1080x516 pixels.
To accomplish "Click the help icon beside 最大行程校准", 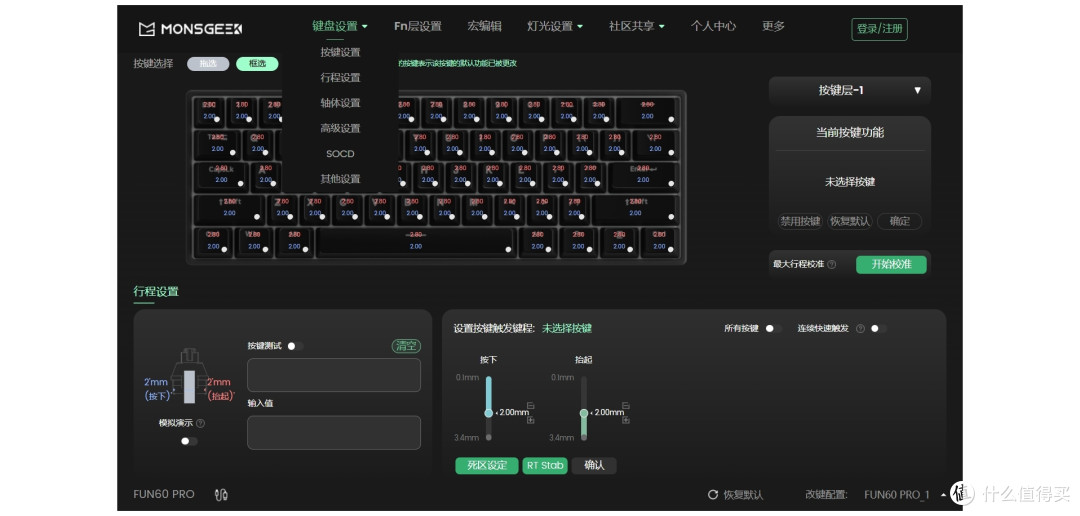I will coord(832,265).
